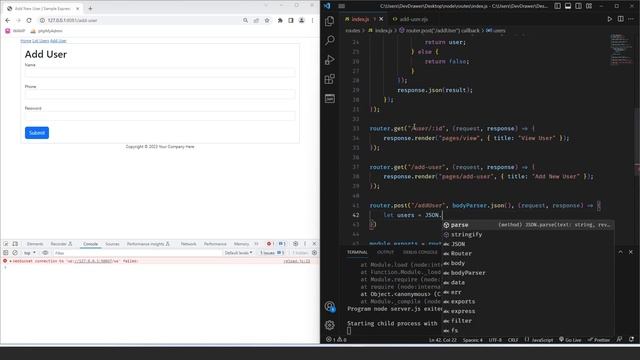Screen dimensions: 640x360
Task: Click the routes breadcrumb segment
Action: [353, 31]
